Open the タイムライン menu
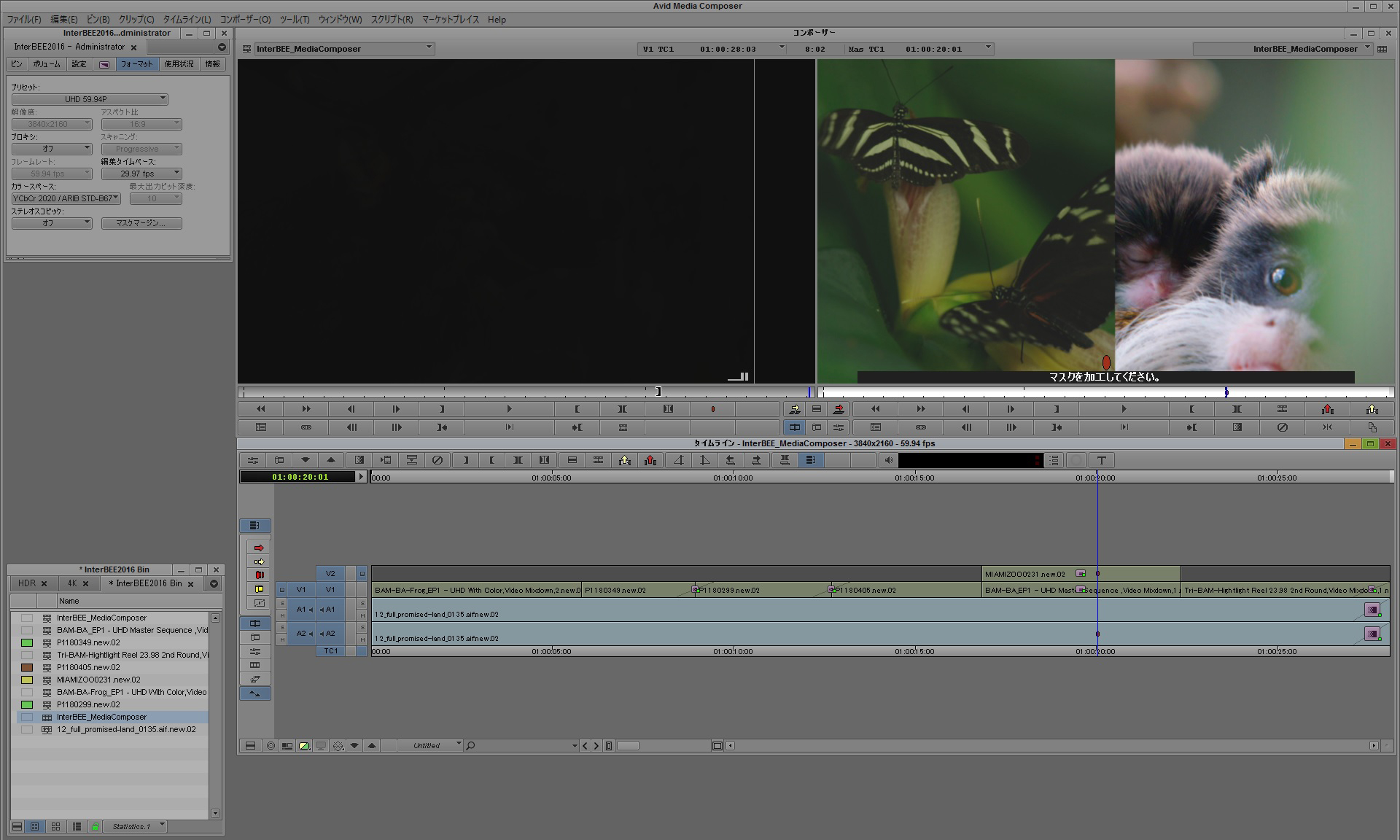 click(187, 20)
